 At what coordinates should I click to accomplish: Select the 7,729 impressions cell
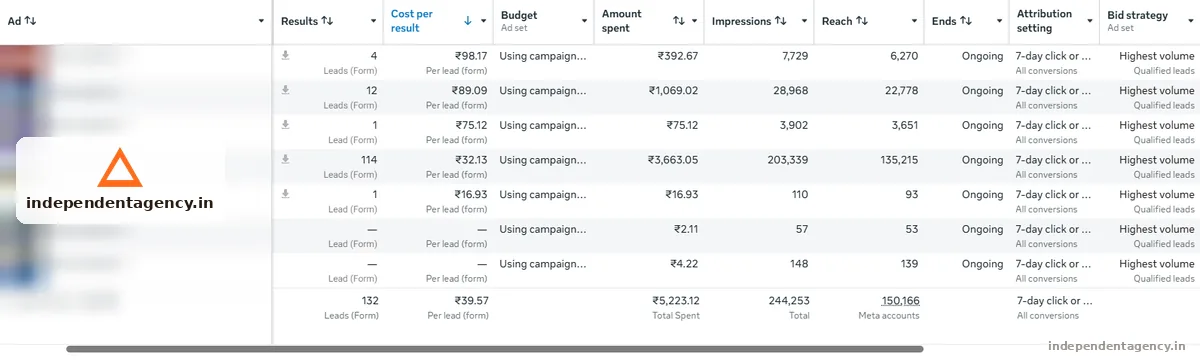coord(794,56)
